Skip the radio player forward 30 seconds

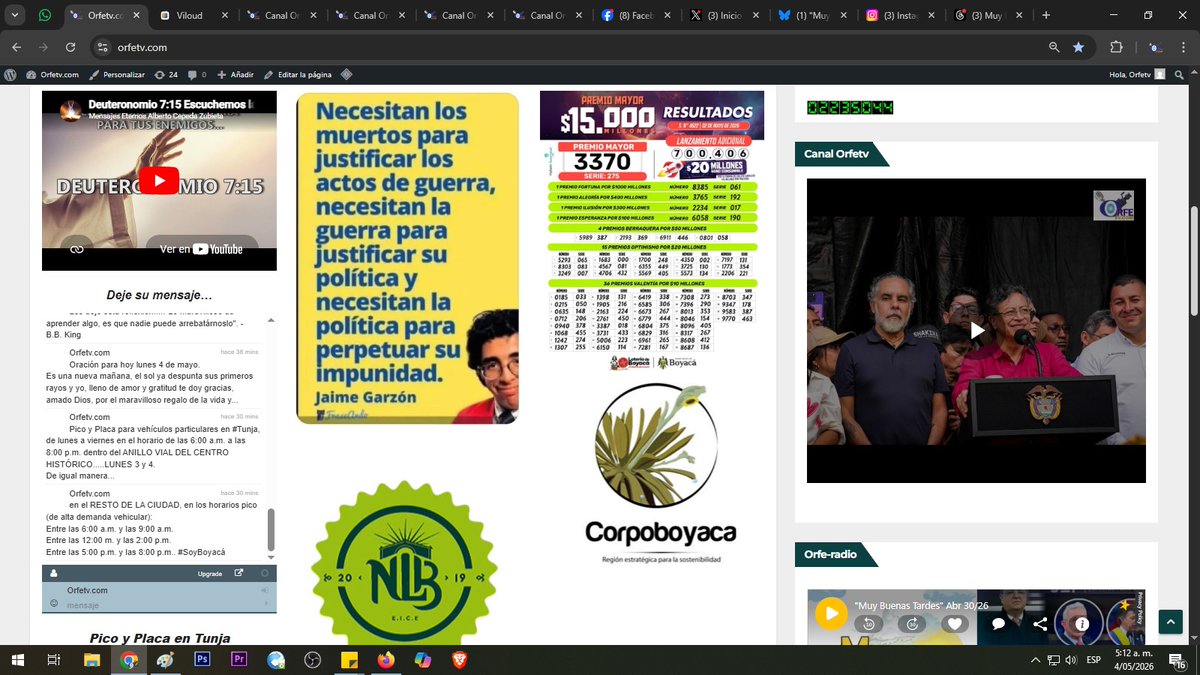[912, 623]
